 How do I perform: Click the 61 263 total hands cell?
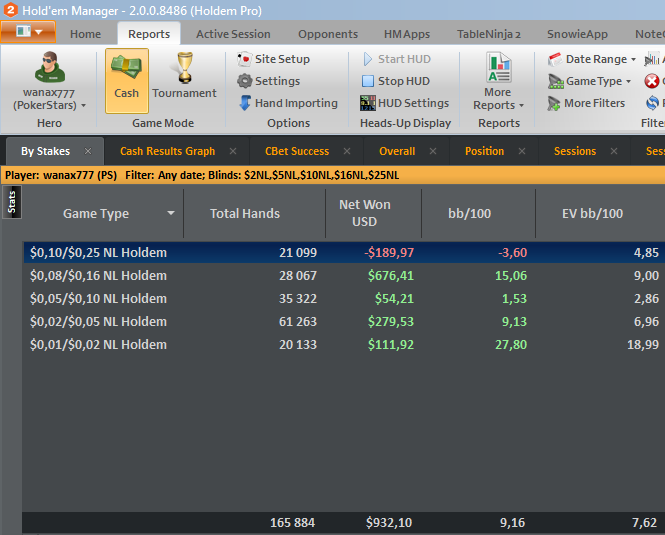tap(298, 321)
